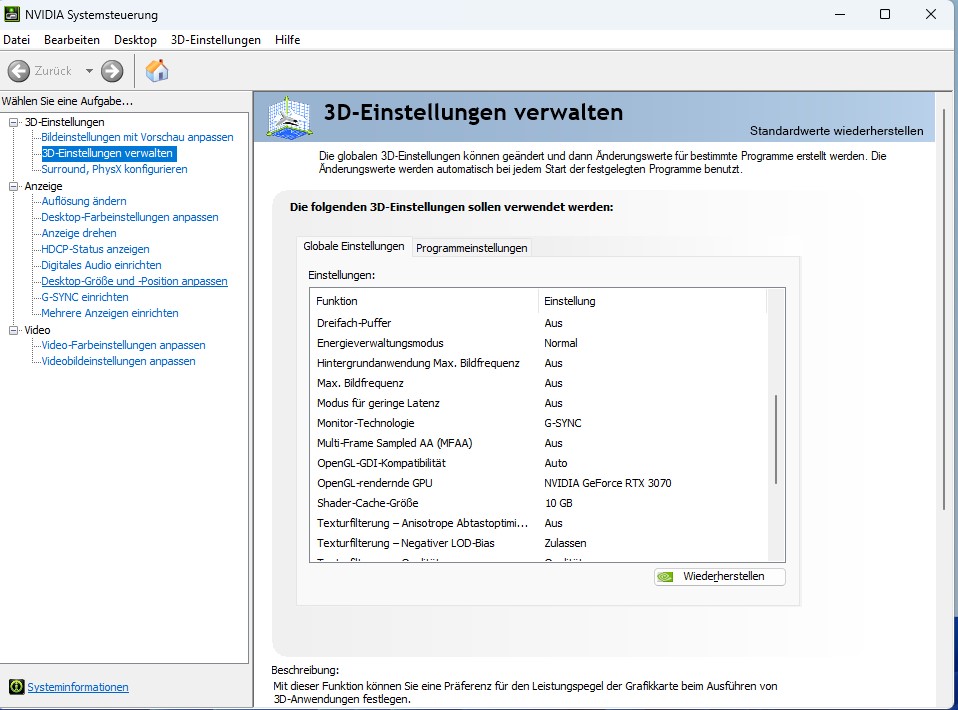Click the Wiederherstellen button
This screenshot has height=710, width=958.
720,577
